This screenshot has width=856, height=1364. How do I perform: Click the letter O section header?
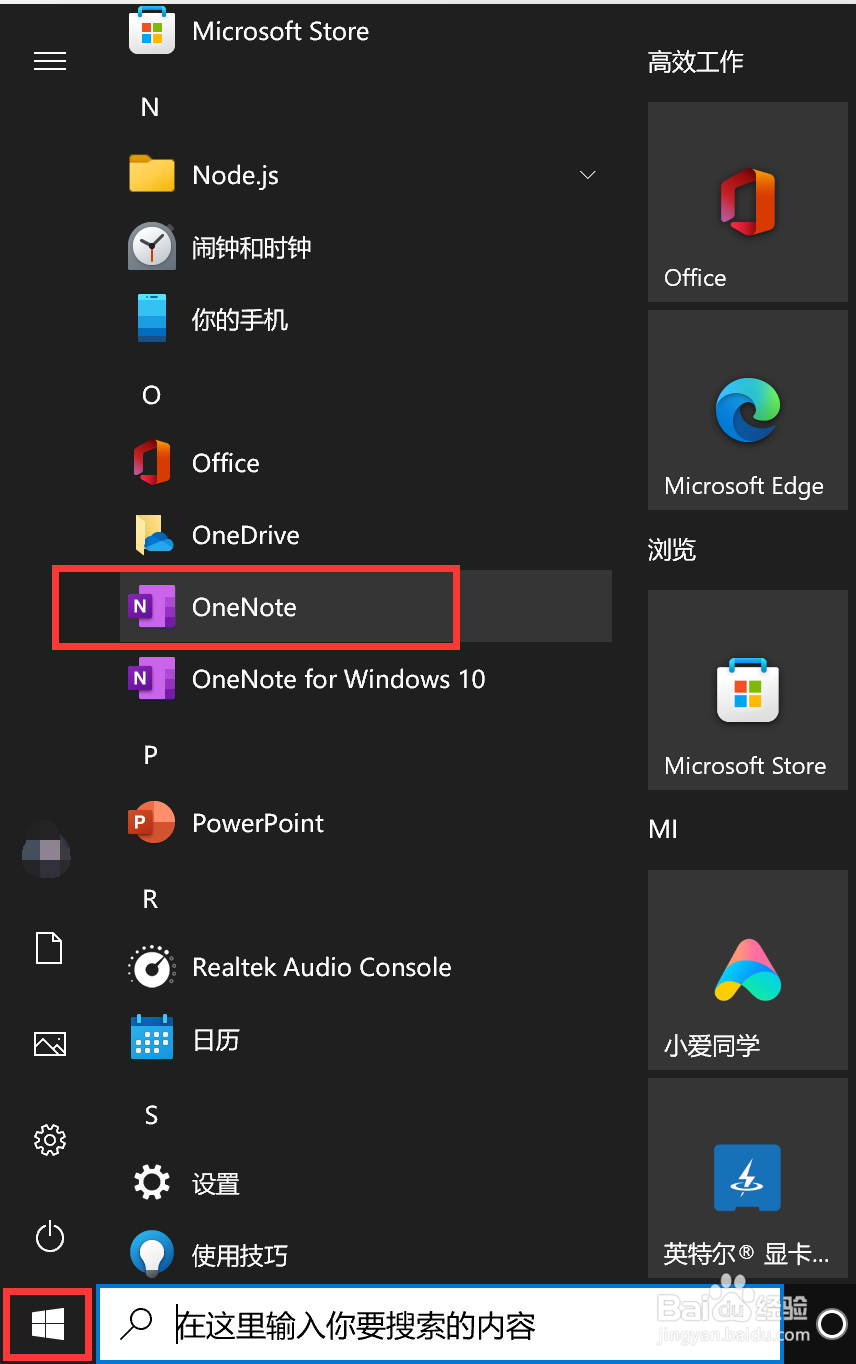coord(151,395)
